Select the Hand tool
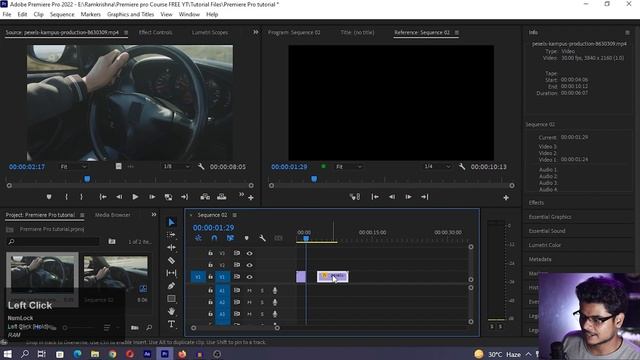The image size is (640, 360). (x=171, y=311)
